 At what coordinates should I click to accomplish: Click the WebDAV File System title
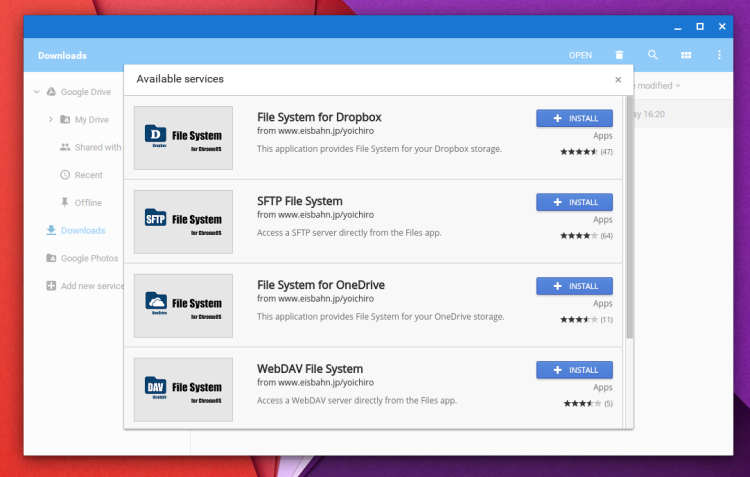pyautogui.click(x=309, y=369)
